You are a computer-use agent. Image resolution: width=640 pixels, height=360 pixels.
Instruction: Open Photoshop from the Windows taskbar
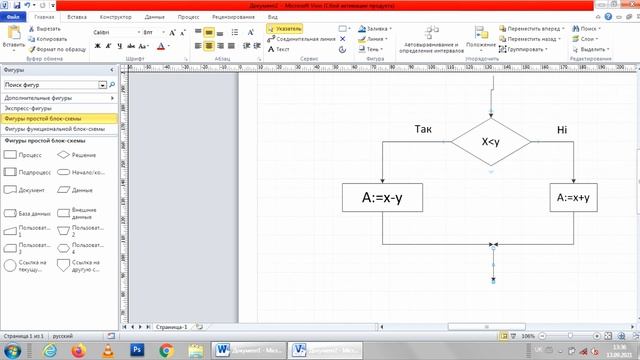(x=137, y=350)
